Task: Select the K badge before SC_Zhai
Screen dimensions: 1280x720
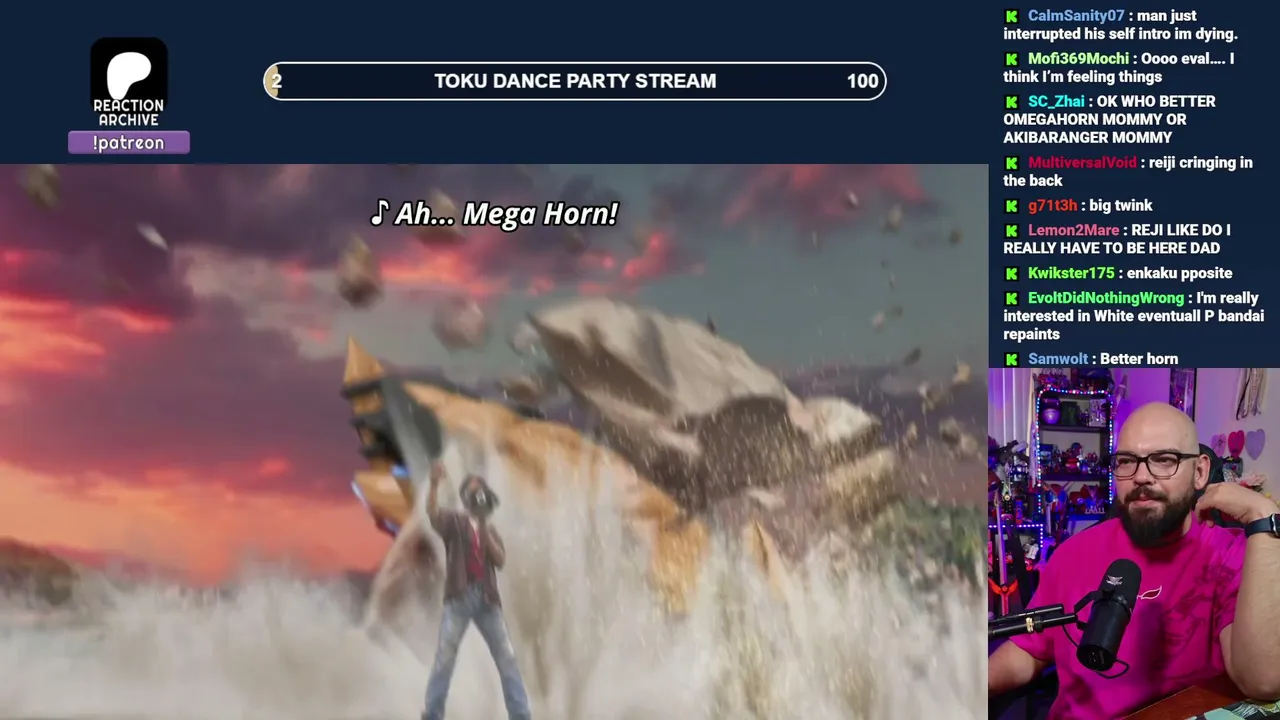Action: 1012,102
